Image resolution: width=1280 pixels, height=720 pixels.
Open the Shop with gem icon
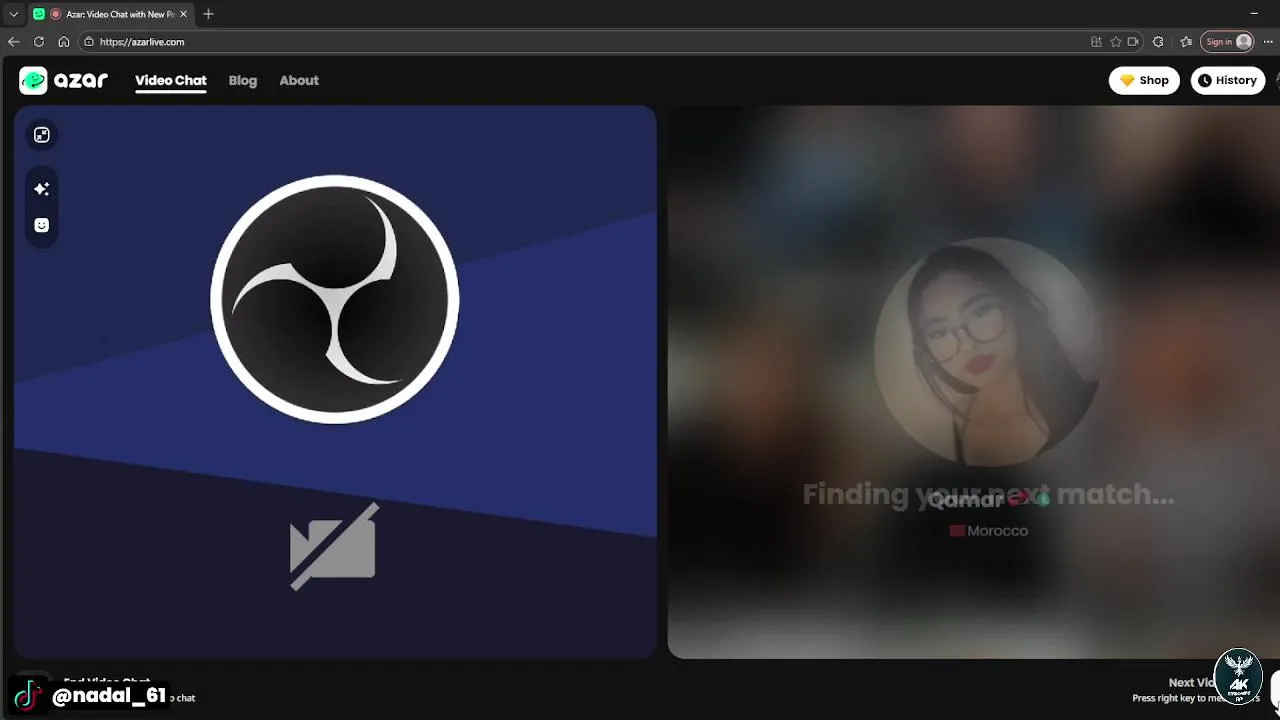1144,80
